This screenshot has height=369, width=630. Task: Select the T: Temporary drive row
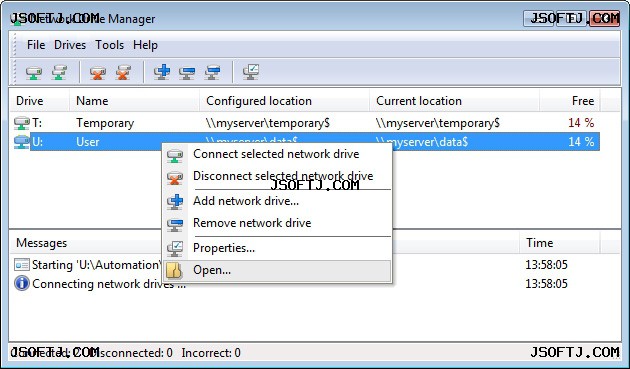point(305,123)
